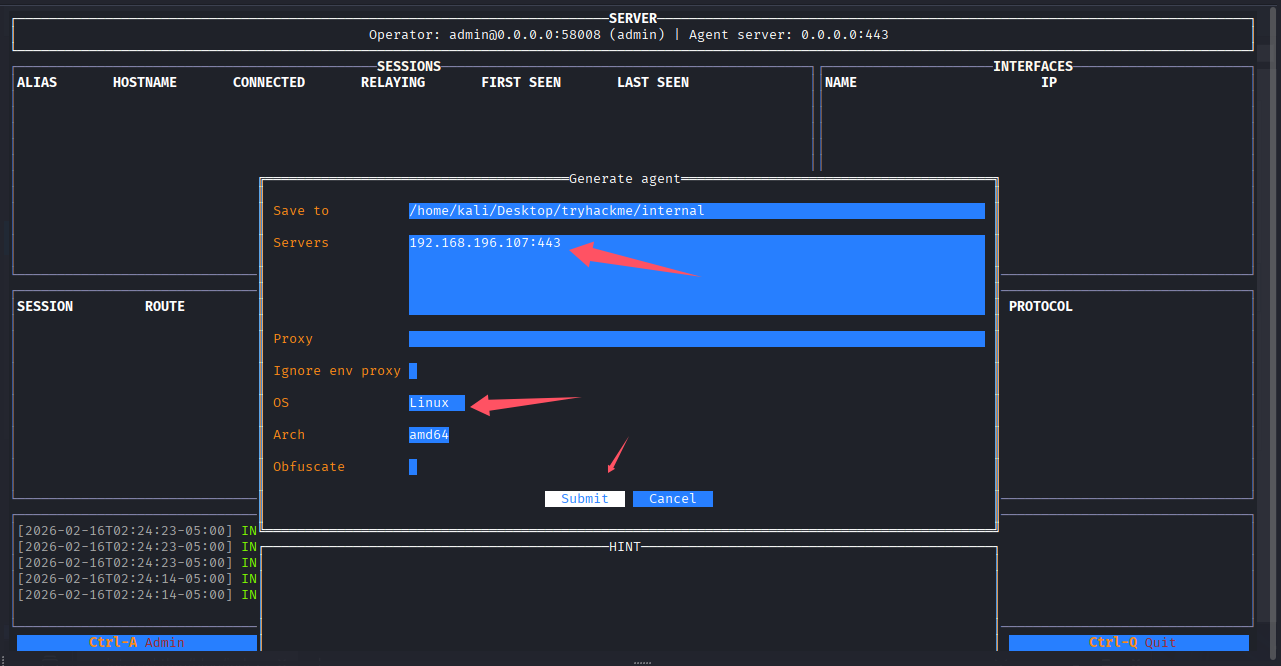The image size is (1281, 666).
Task: Click the Servers text area
Action: coord(696,275)
